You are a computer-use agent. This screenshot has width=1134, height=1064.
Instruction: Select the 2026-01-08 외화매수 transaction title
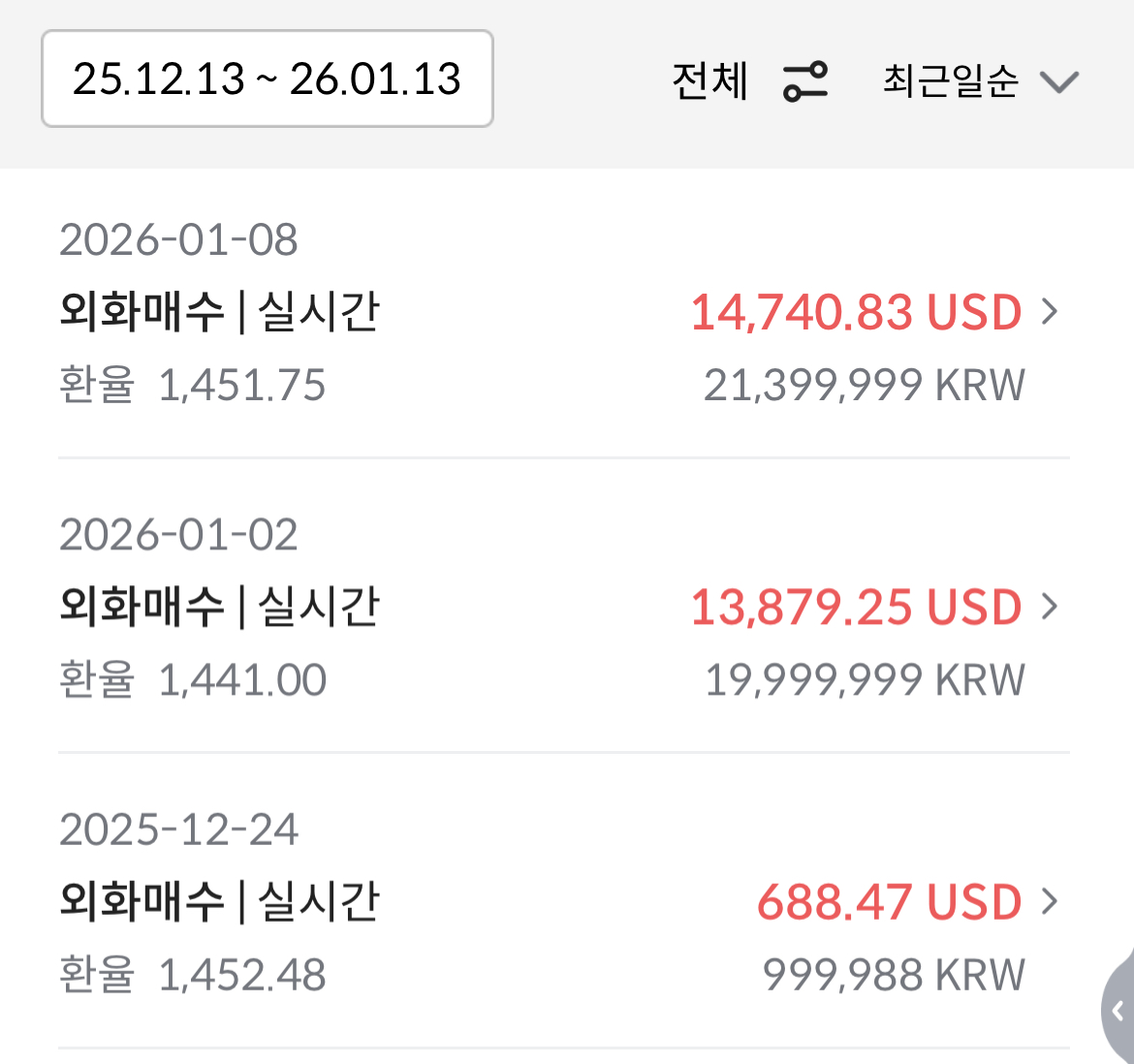(x=219, y=312)
